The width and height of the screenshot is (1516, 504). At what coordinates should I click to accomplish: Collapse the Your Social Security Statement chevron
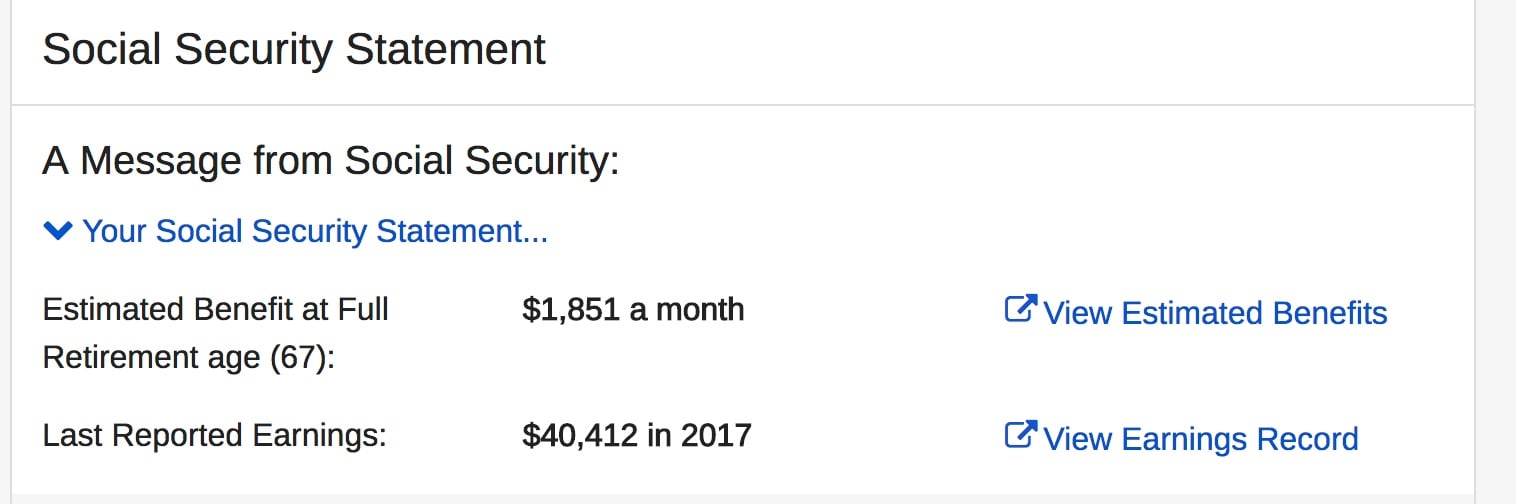click(x=59, y=231)
